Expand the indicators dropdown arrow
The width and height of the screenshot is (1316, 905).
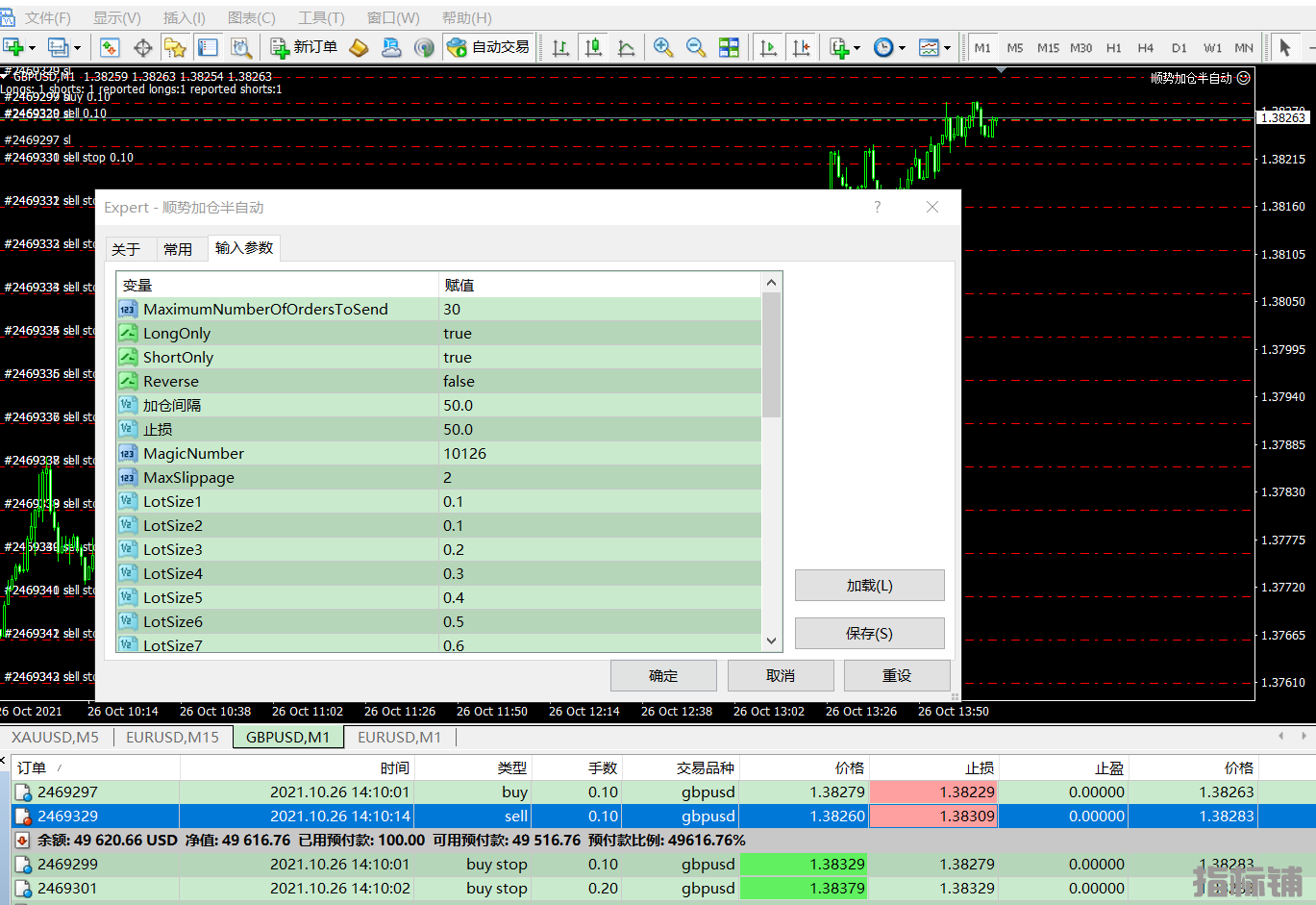click(x=857, y=48)
